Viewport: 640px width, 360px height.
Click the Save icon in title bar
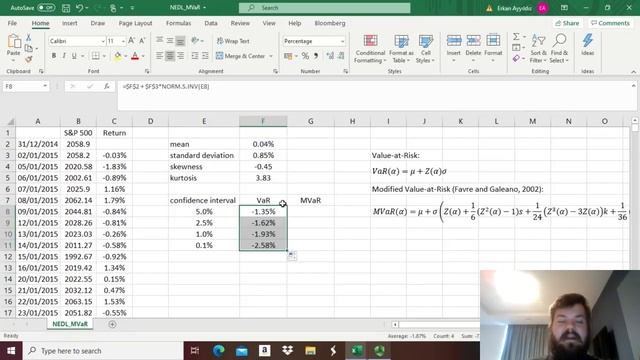point(66,8)
